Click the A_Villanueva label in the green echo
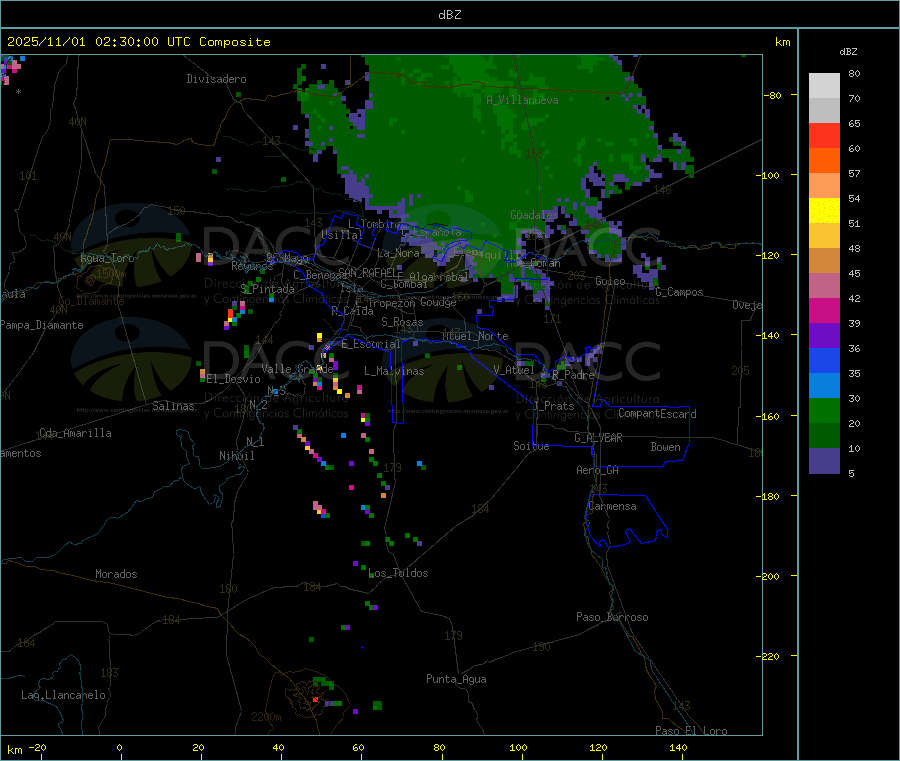 pyautogui.click(x=522, y=100)
